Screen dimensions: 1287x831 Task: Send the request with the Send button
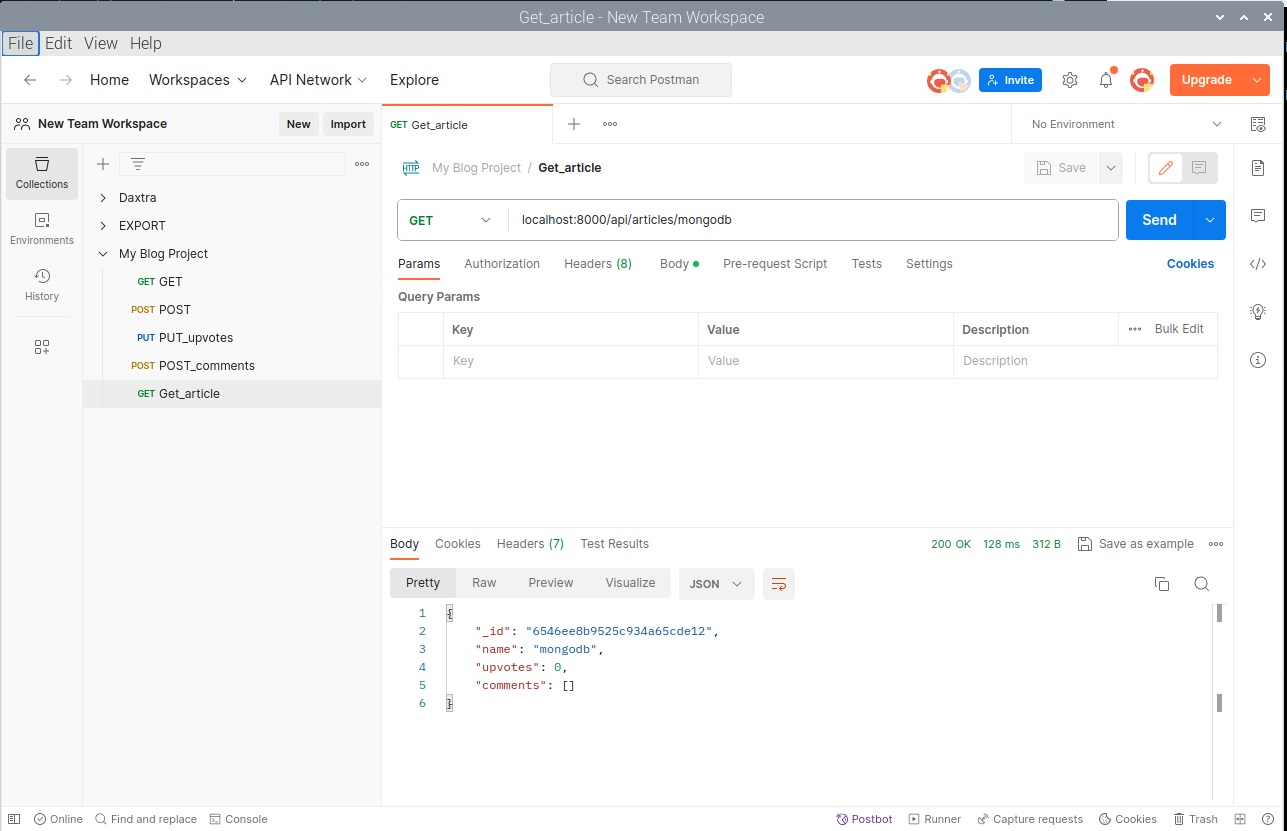pyautogui.click(x=1160, y=220)
